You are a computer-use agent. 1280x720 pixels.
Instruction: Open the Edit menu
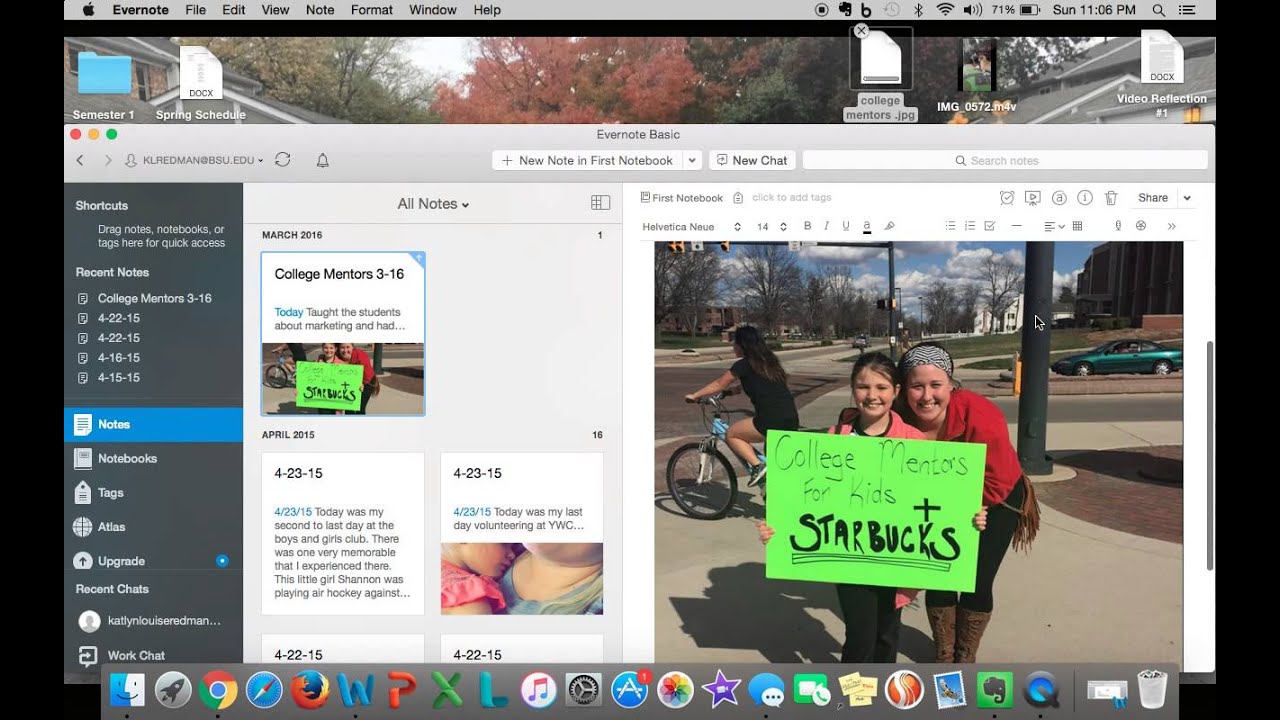(x=234, y=10)
